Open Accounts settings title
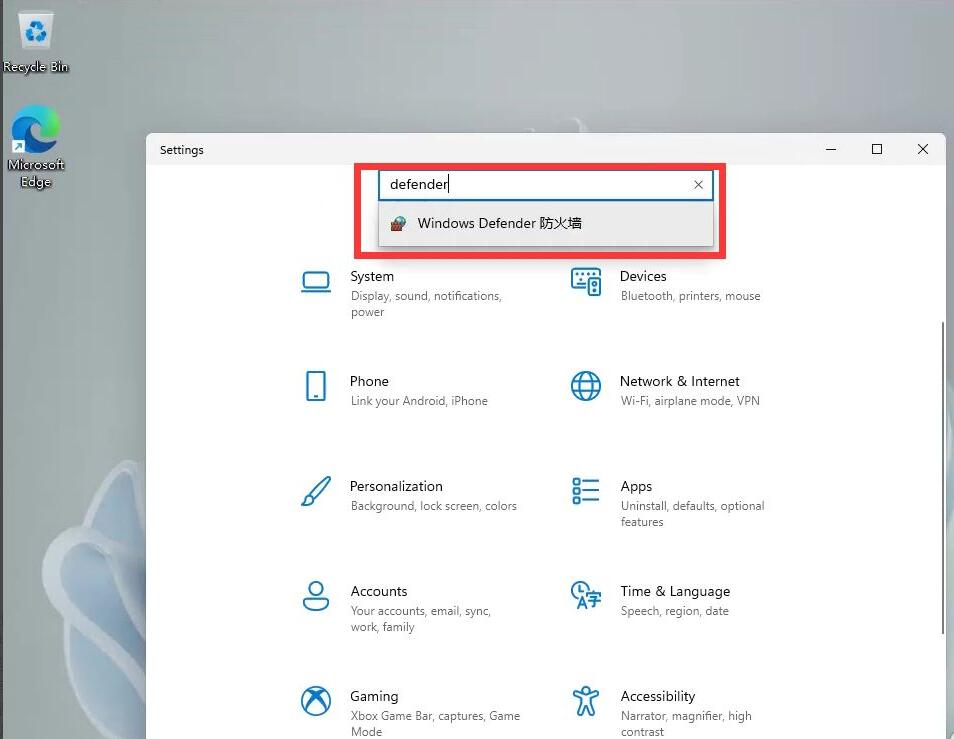 pos(379,591)
